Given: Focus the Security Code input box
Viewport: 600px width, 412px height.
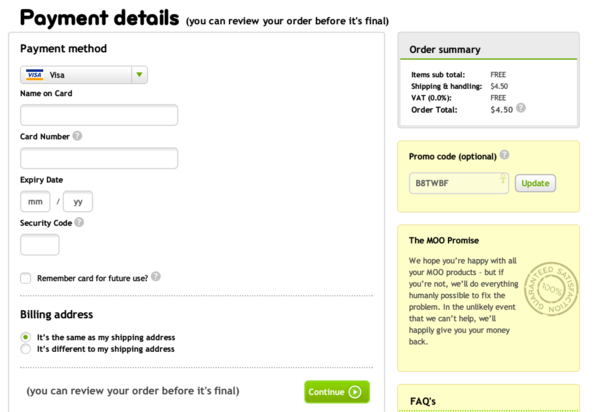Looking at the screenshot, I should (40, 244).
